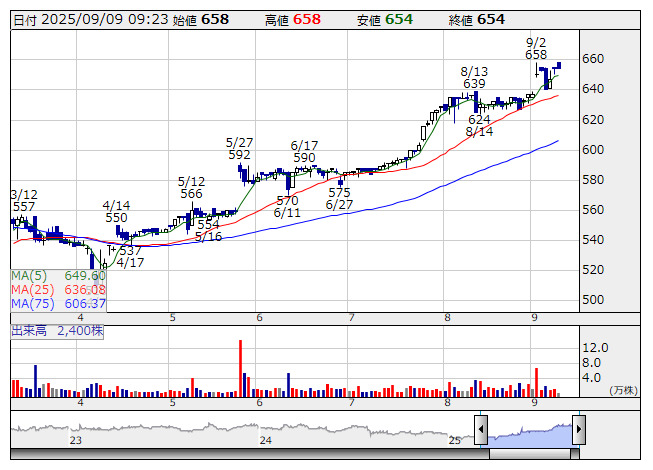Click the 9/2 658 peak annotation
The height and width of the screenshot is (470, 653).
point(536,49)
